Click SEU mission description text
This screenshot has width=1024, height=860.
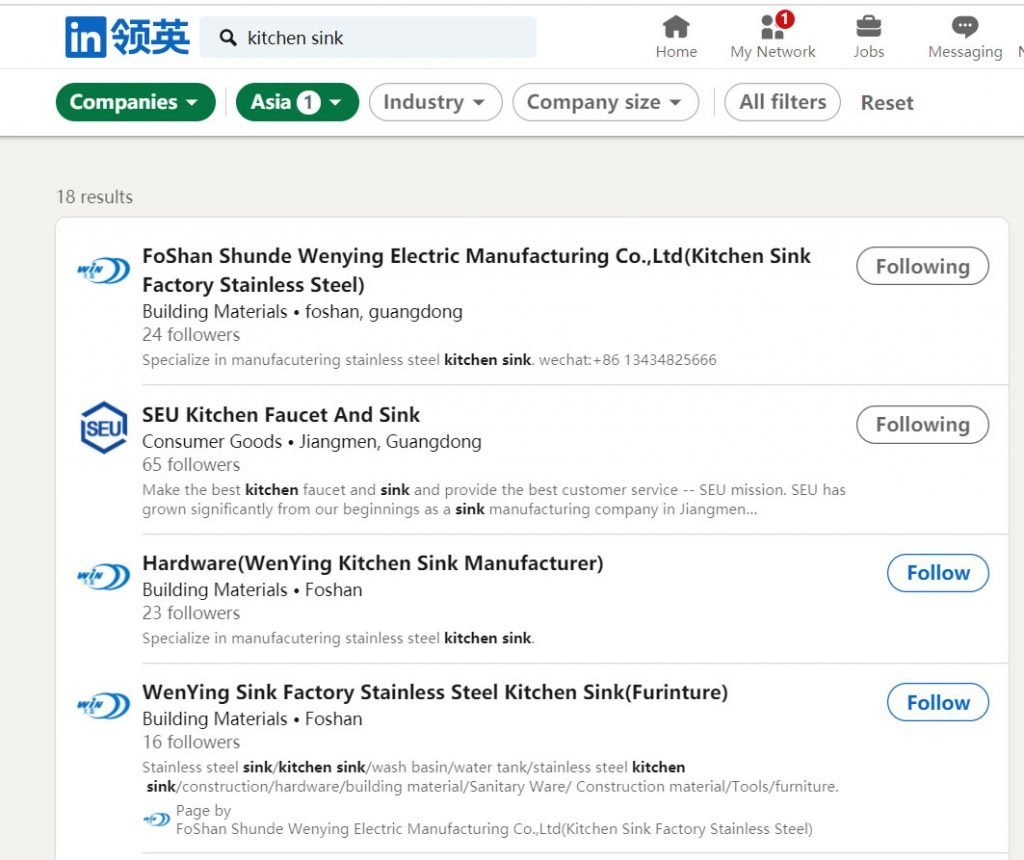494,500
